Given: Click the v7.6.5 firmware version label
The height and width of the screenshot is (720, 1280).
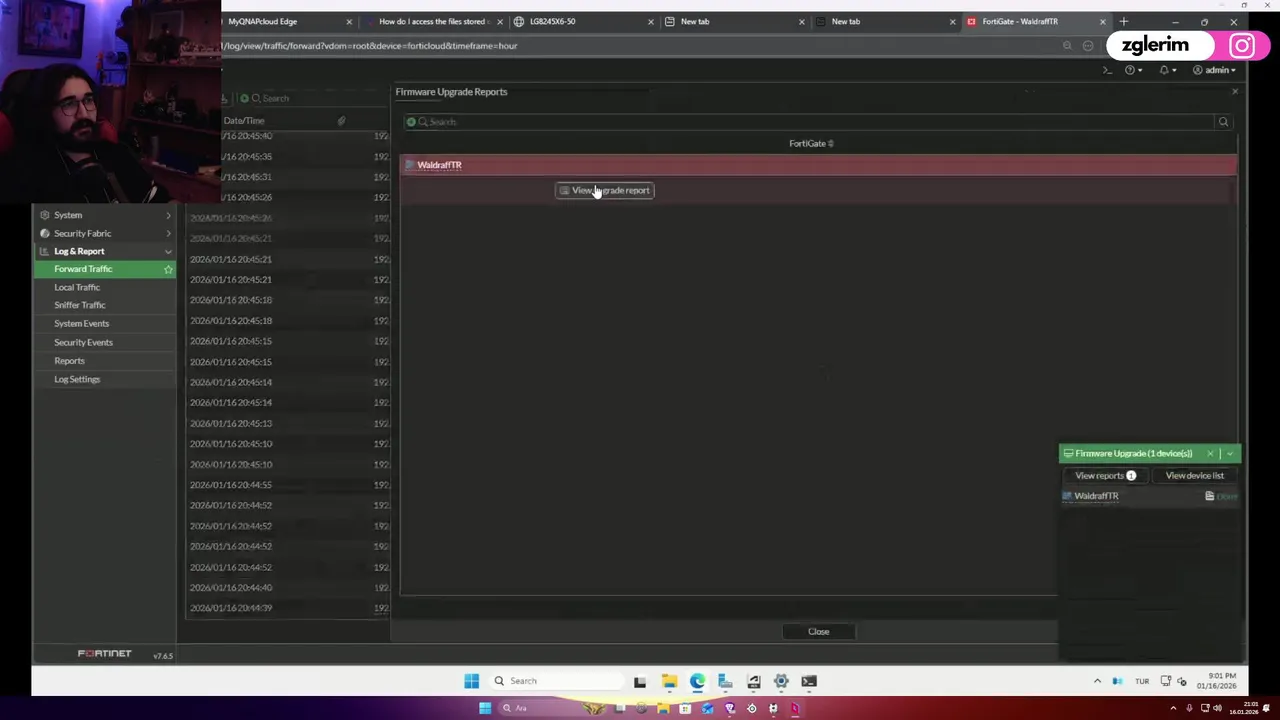Looking at the screenshot, I should coord(162,656).
